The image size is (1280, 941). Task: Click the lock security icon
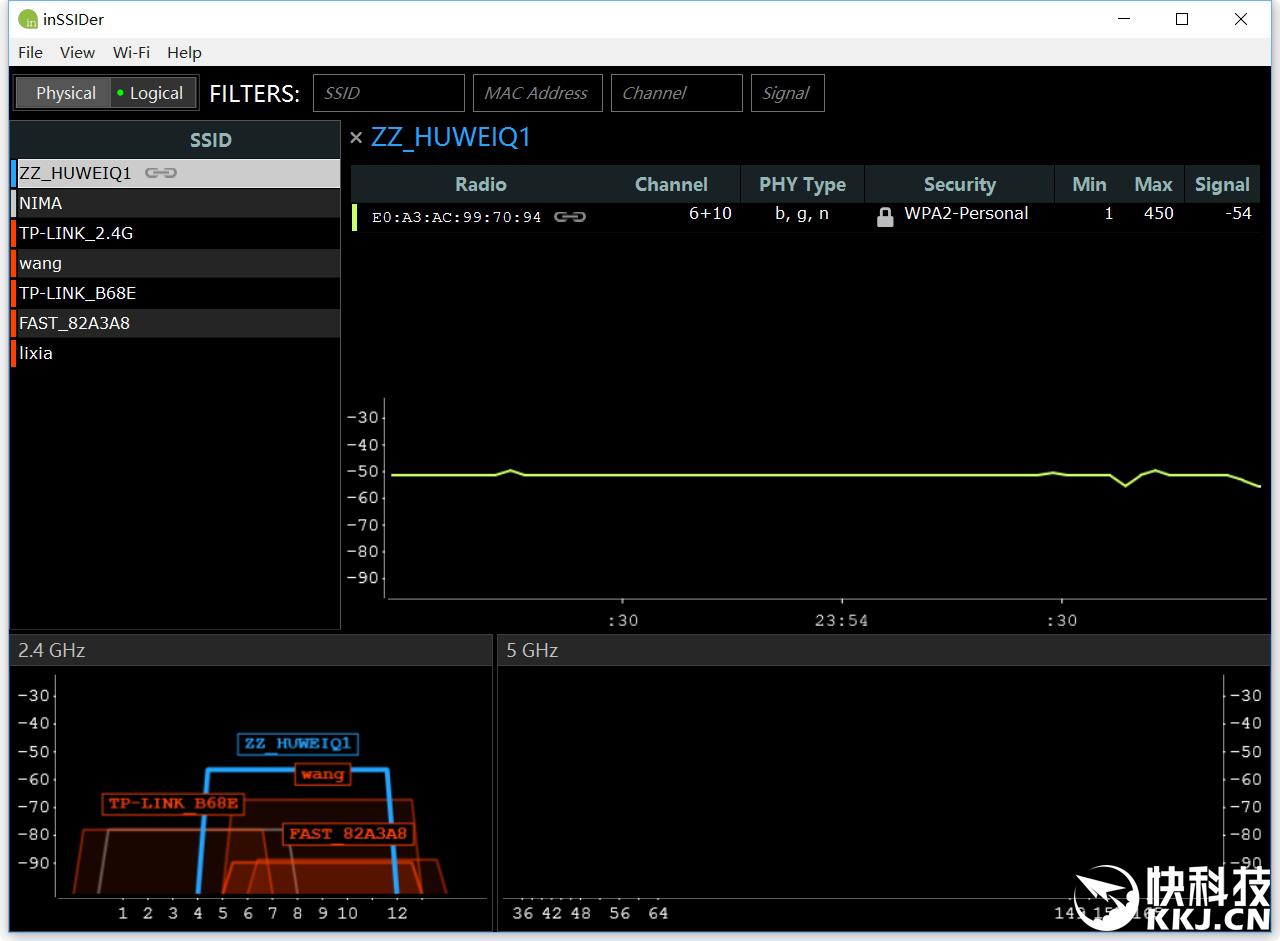pyautogui.click(x=885, y=217)
